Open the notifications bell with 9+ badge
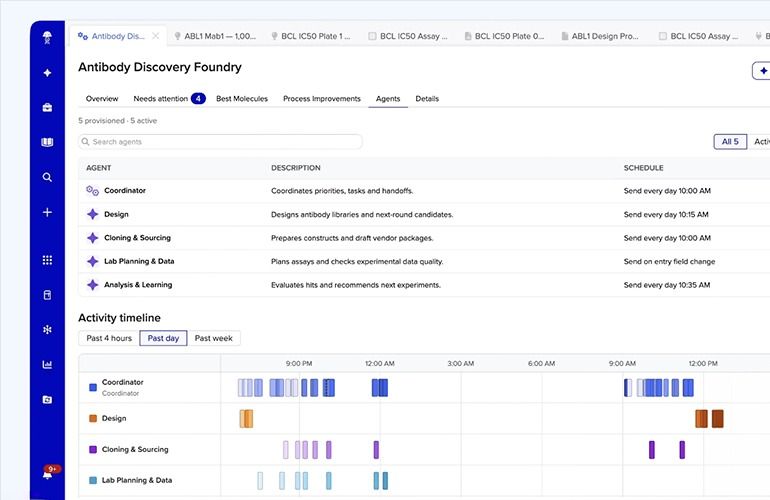Viewport: 770px width, 500px height. [x=48, y=473]
